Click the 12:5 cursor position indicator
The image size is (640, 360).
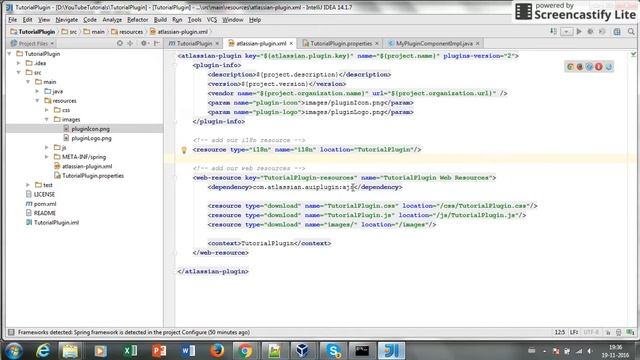click(560, 332)
